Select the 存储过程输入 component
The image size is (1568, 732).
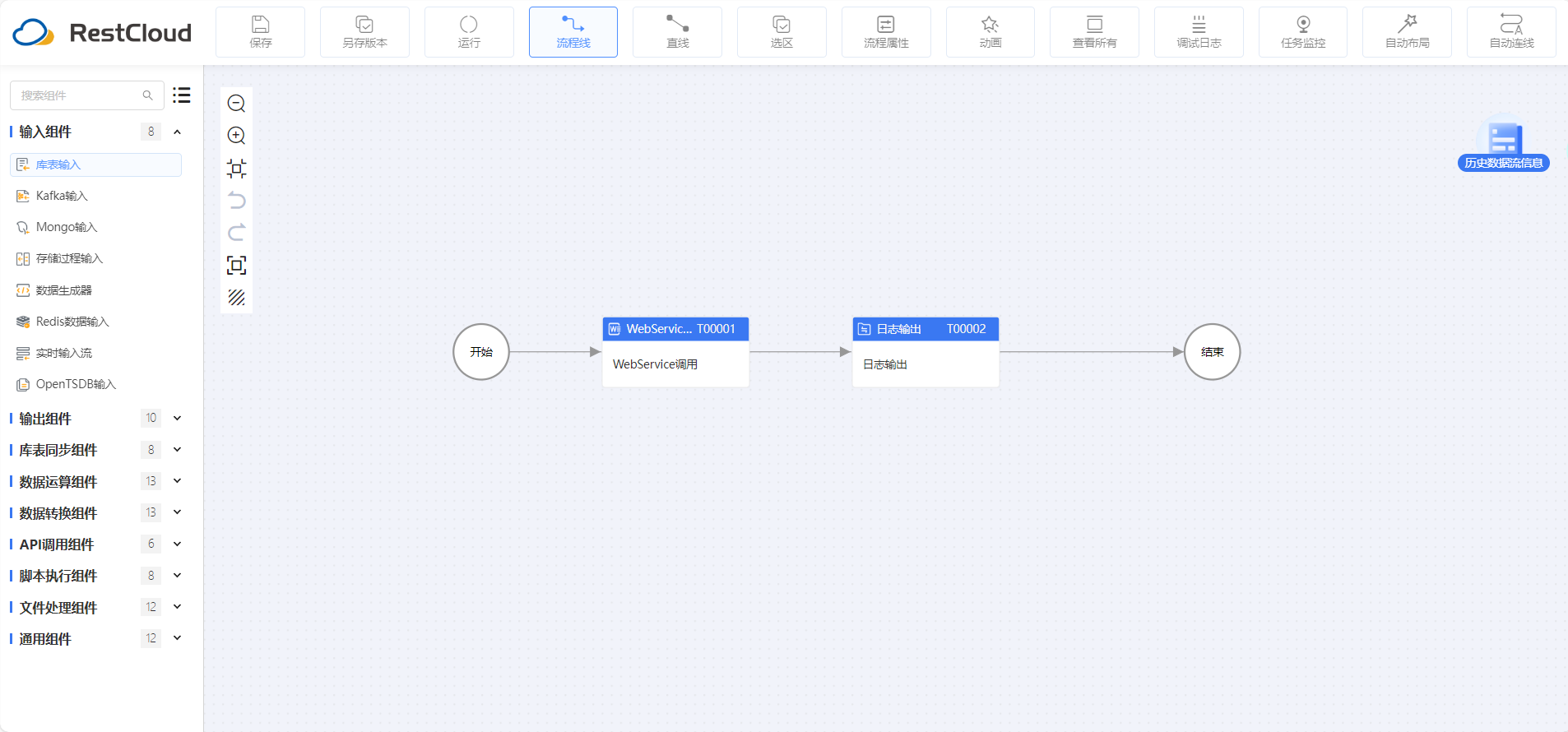point(95,258)
